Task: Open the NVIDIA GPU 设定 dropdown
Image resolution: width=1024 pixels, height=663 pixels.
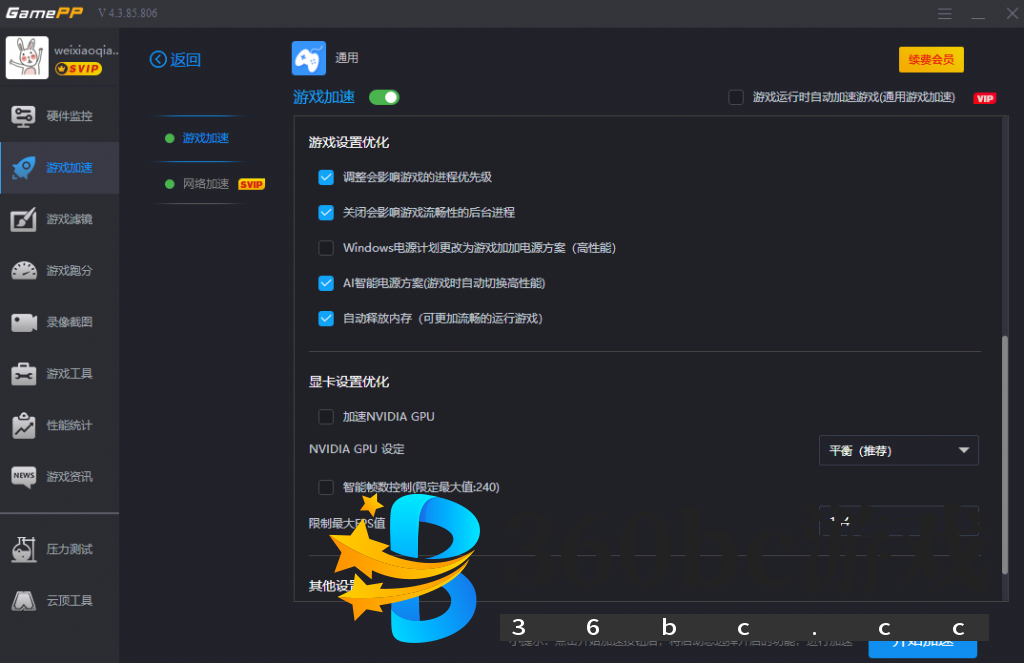Action: click(897, 450)
